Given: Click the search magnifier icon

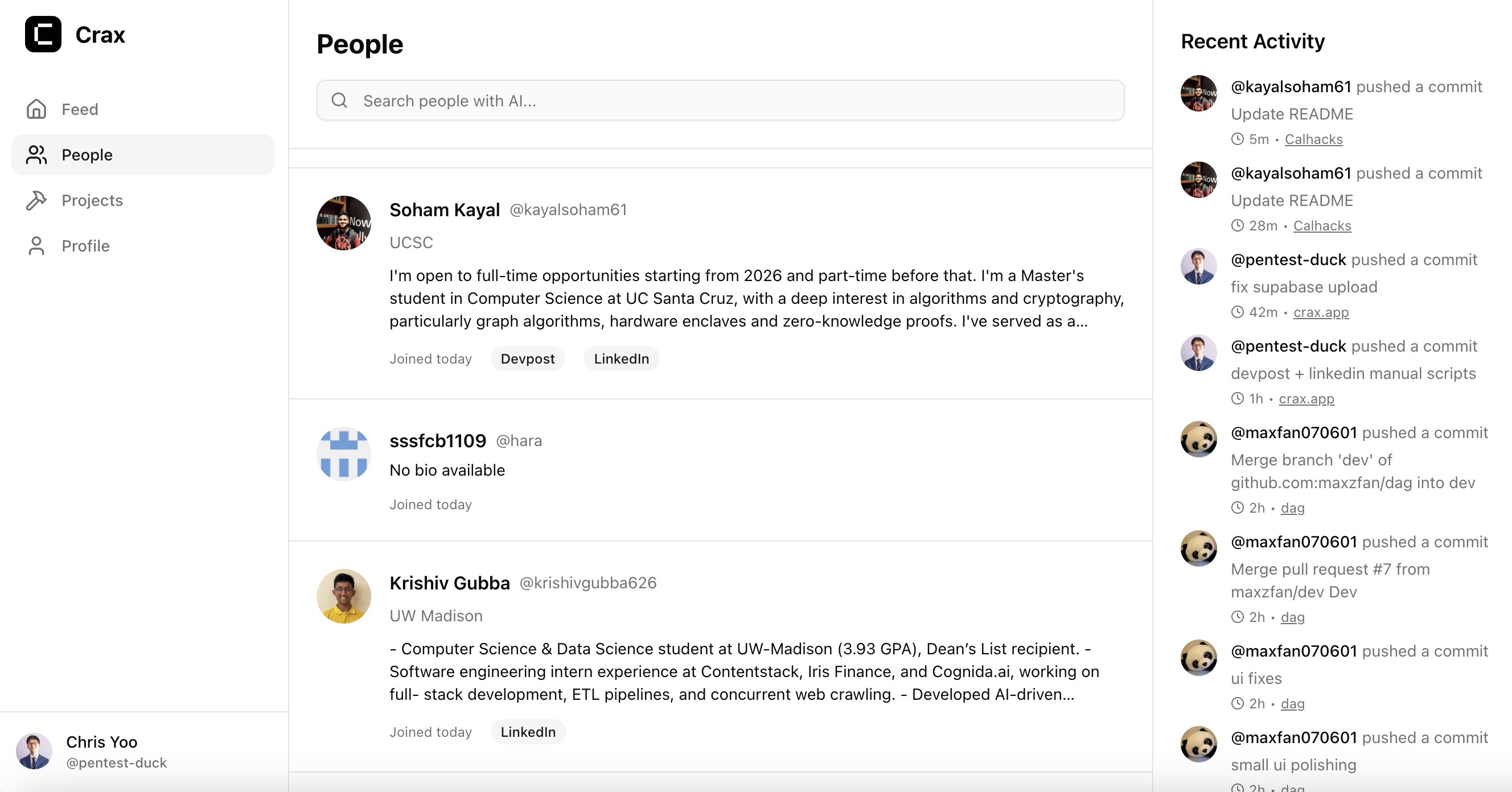Looking at the screenshot, I should click(x=340, y=100).
